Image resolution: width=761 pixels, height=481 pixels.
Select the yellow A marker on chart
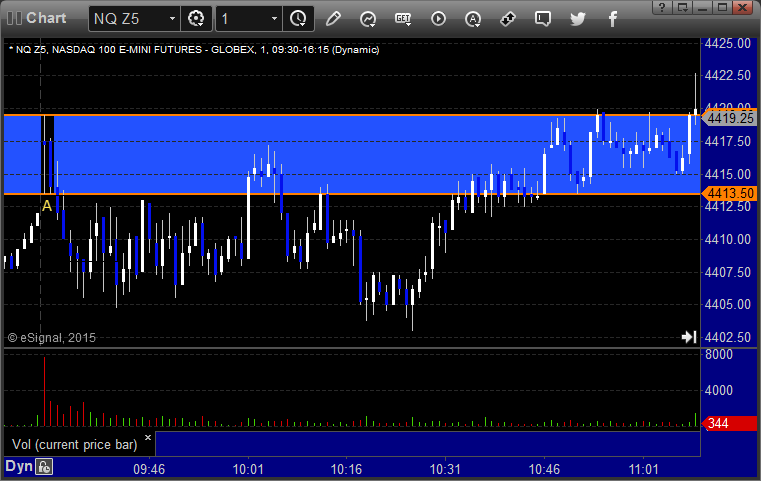[47, 206]
